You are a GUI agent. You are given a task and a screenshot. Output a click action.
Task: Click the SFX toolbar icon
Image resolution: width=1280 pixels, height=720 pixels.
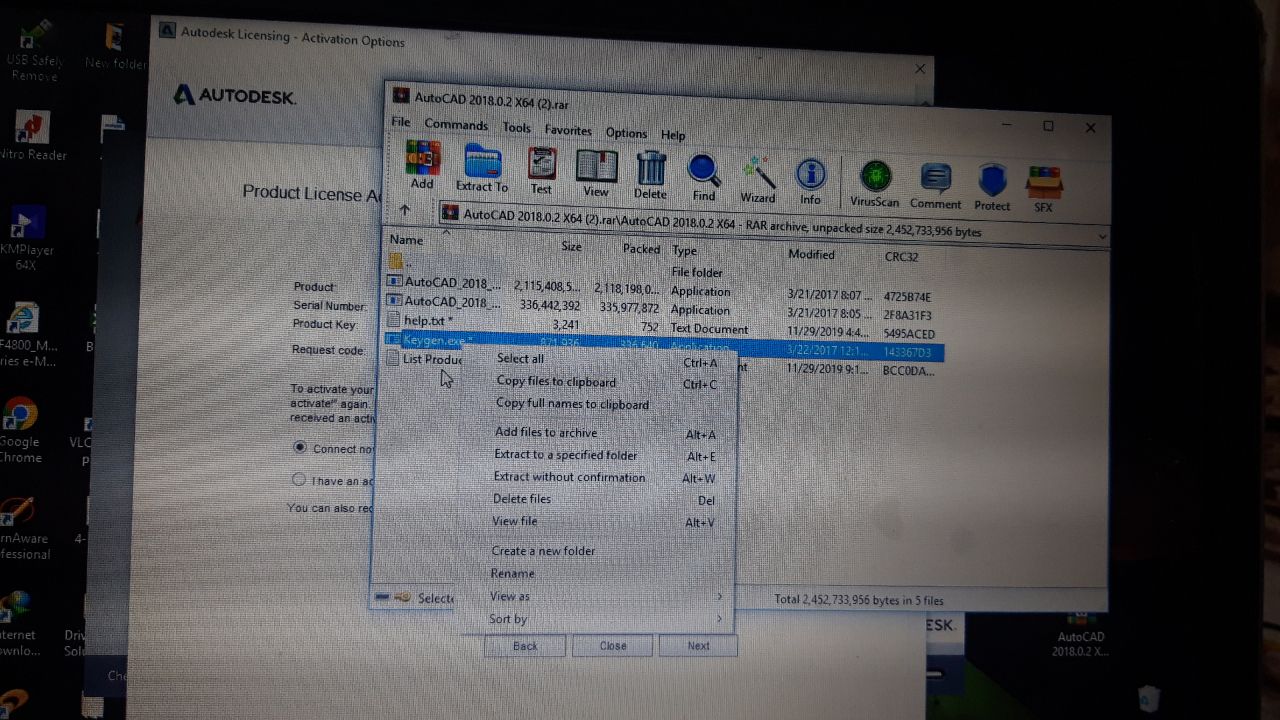[x=1043, y=190]
